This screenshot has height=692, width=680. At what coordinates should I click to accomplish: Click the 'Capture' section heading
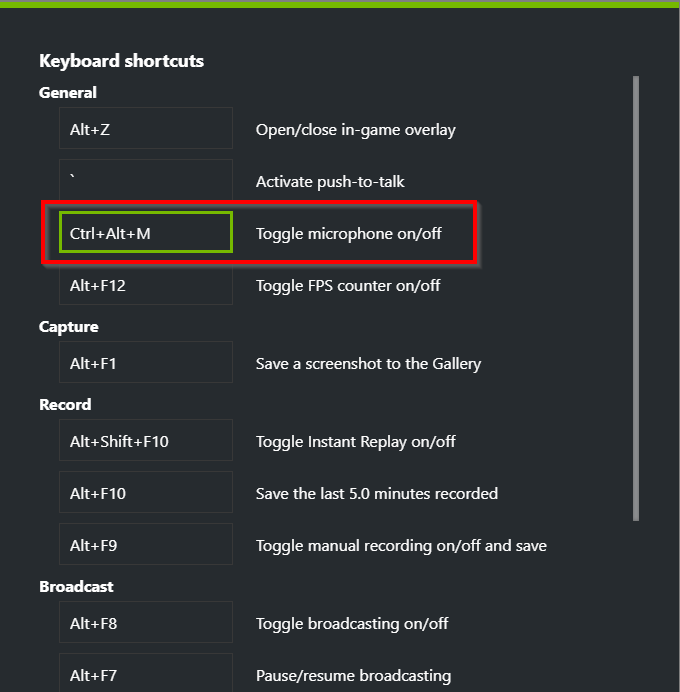click(68, 326)
